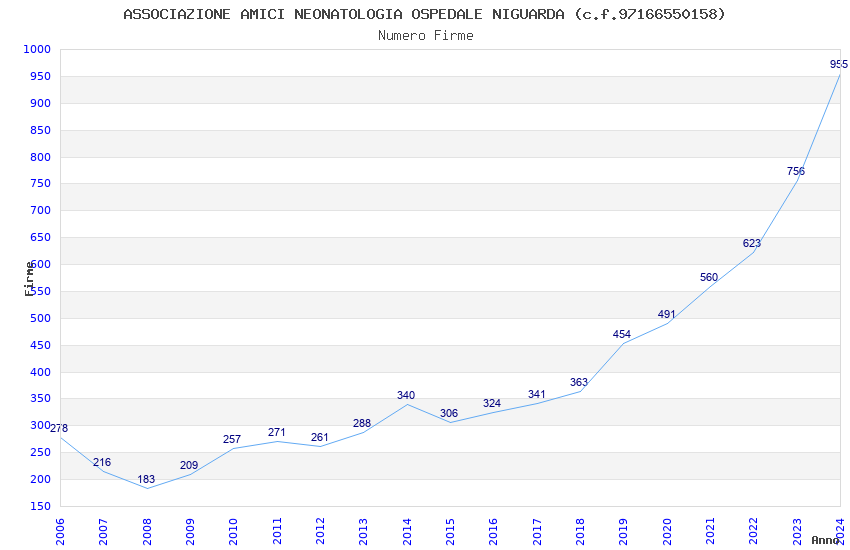Select data label 454 for 2019

point(622,334)
